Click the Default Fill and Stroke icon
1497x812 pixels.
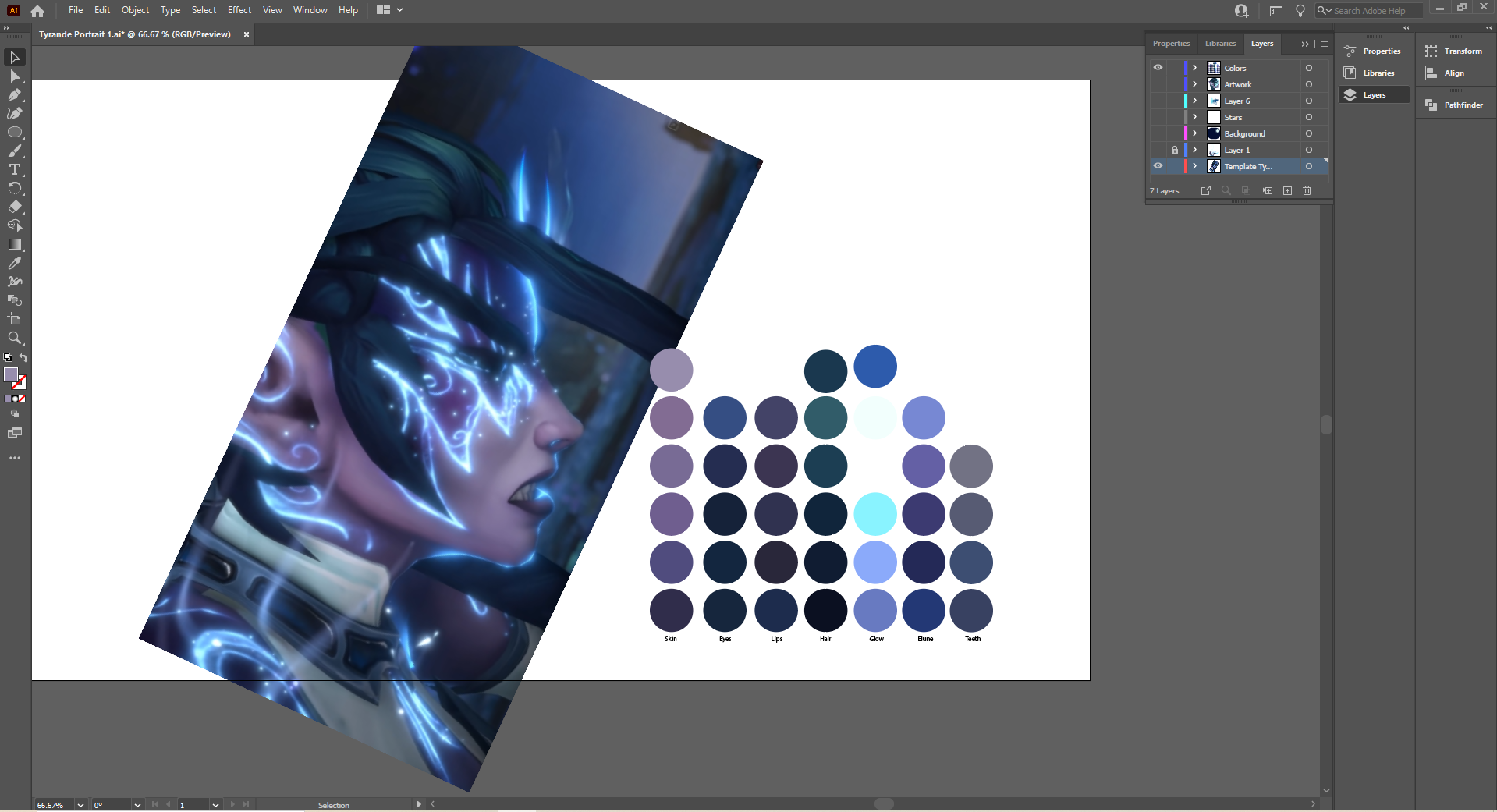[x=8, y=358]
